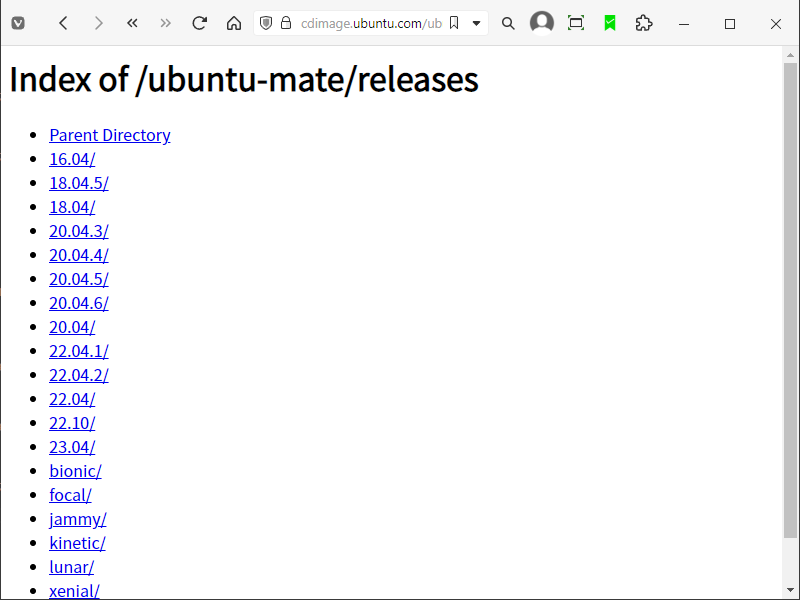
Task: Close the browser window
Action: tap(776, 24)
